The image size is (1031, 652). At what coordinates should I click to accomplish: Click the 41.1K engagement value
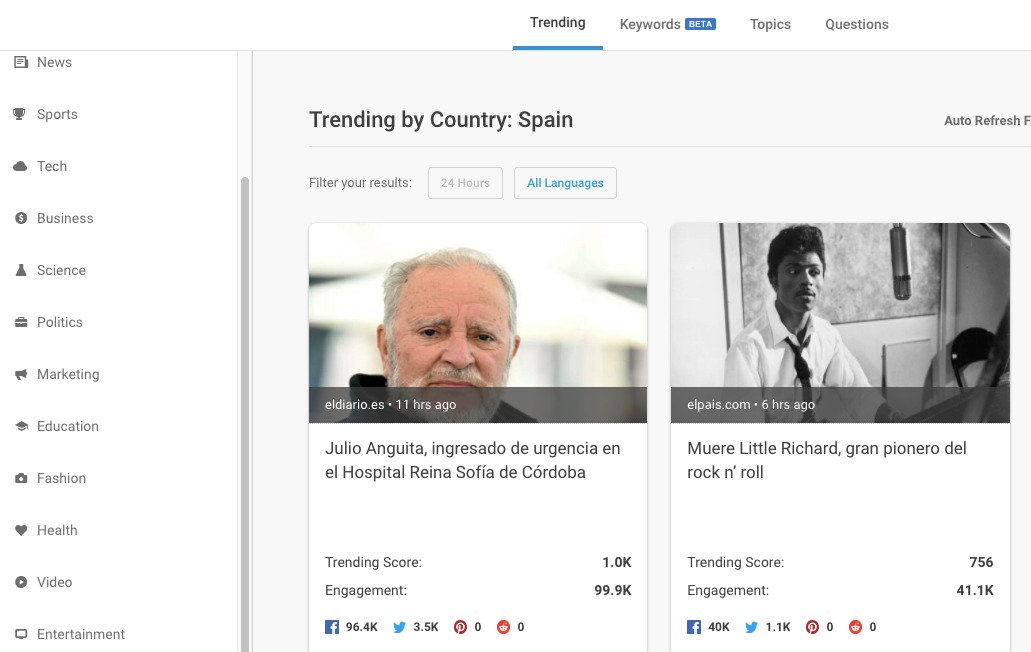pos(975,590)
